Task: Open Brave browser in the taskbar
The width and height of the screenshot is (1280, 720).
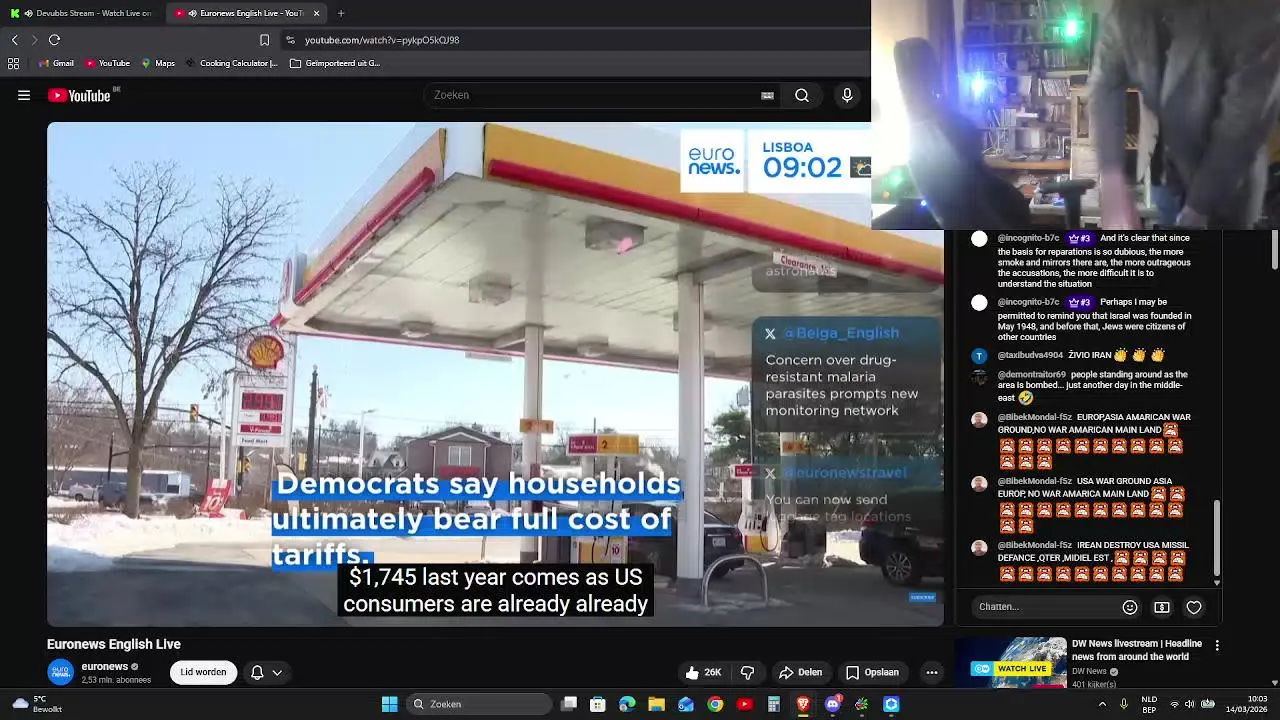Action: pyautogui.click(x=802, y=704)
